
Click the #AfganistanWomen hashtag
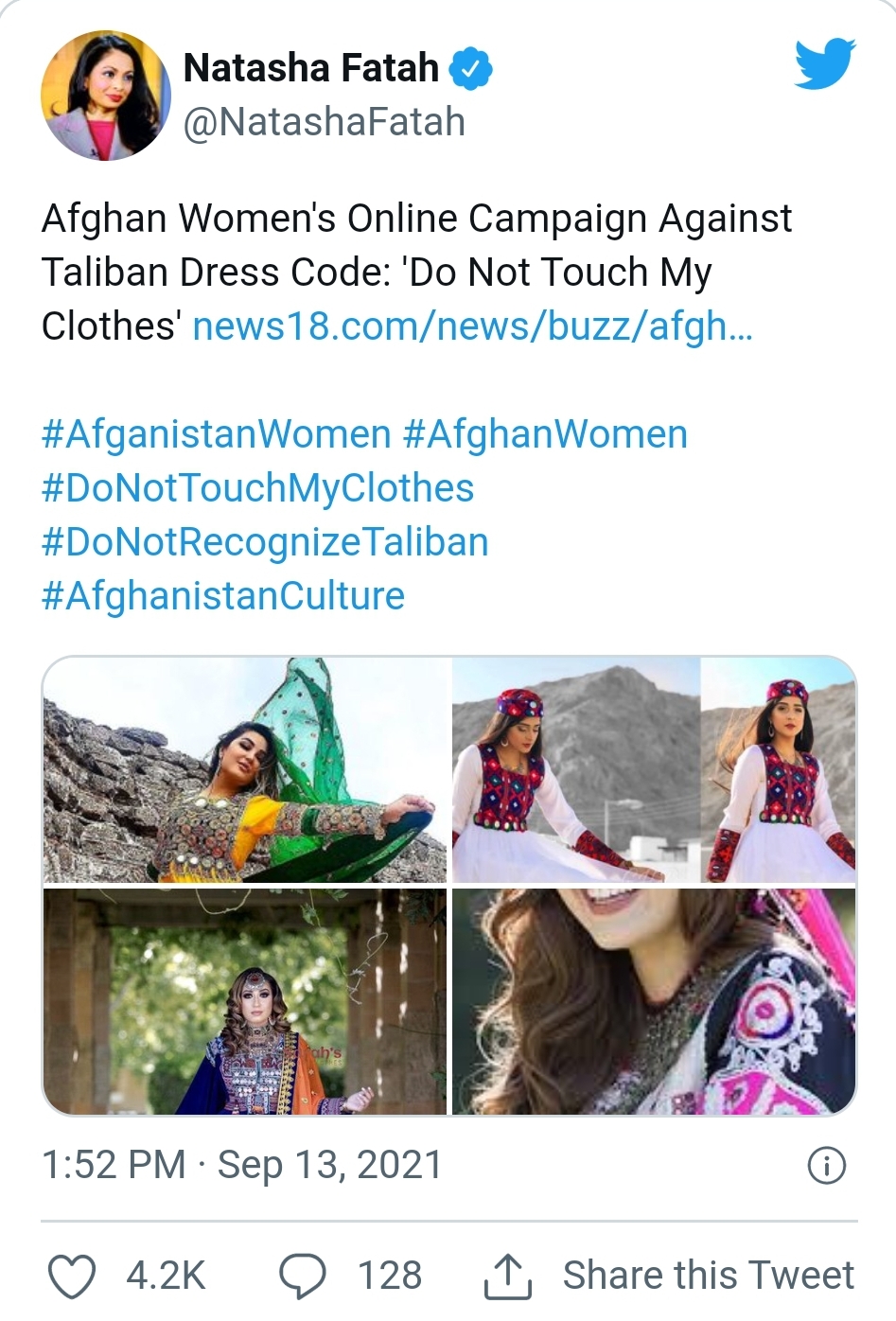click(217, 434)
